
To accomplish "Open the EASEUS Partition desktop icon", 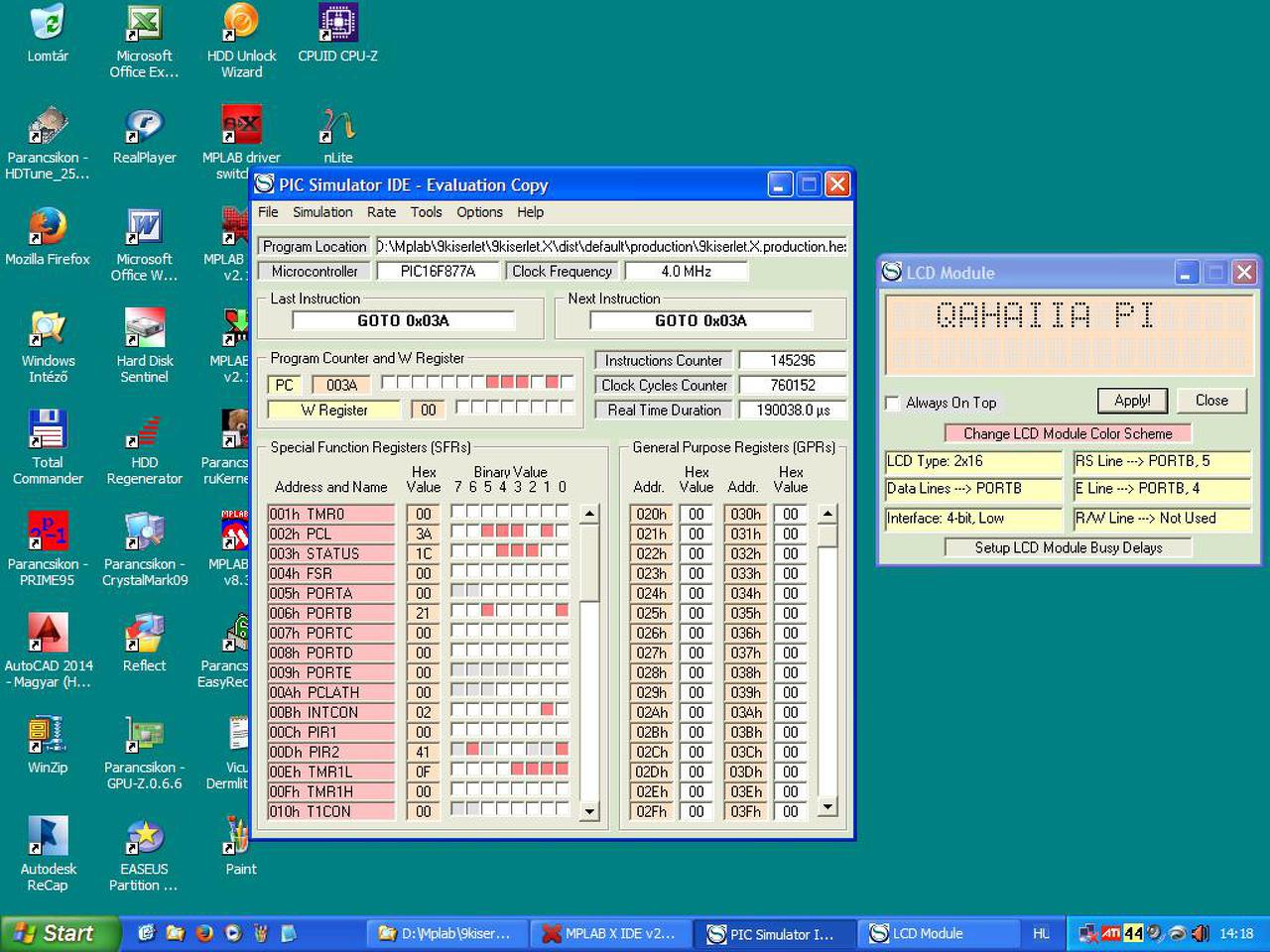I will pyautogui.click(x=144, y=855).
